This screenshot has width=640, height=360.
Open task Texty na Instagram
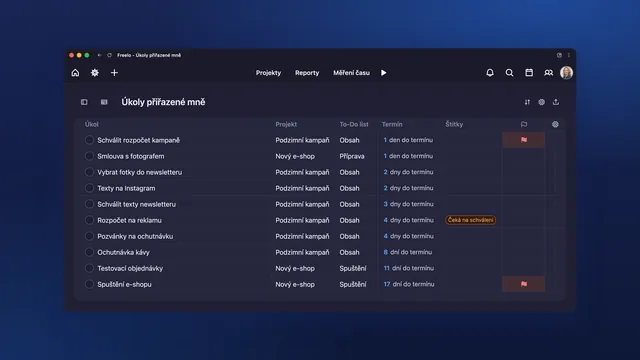pyautogui.click(x=126, y=188)
